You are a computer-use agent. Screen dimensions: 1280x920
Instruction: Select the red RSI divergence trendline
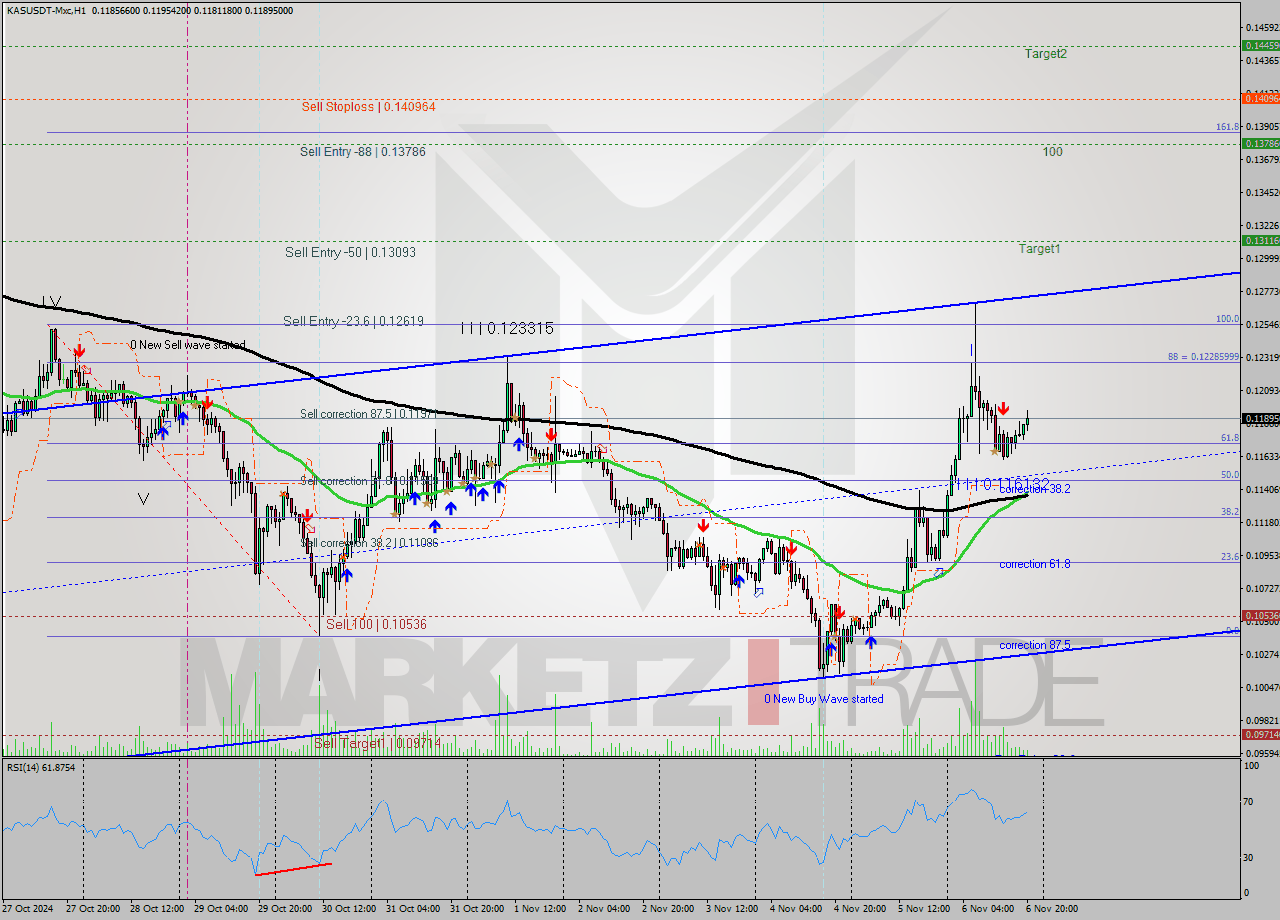click(293, 869)
